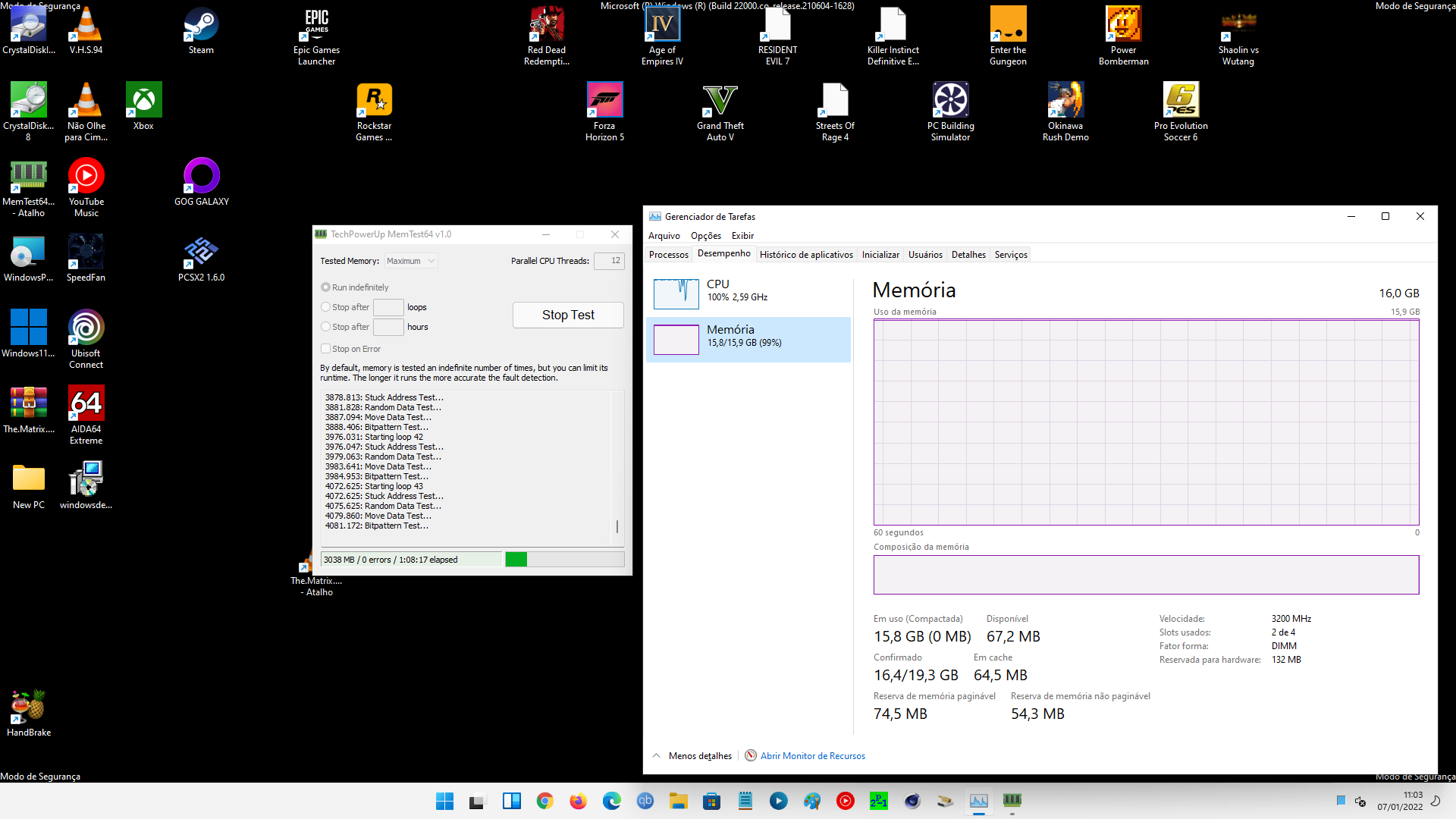Select the Pro Evolution Soccer 6 icon
Image resolution: width=1456 pixels, height=819 pixels.
(1181, 111)
